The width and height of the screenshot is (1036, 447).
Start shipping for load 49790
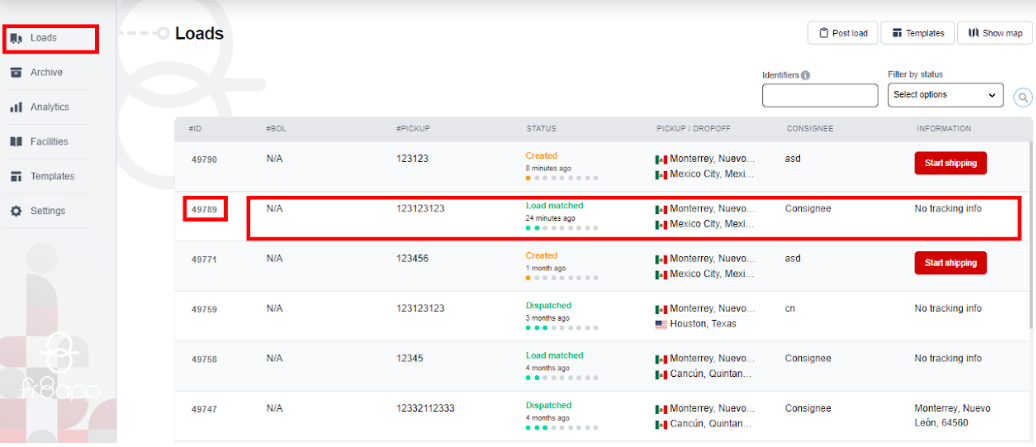pyautogui.click(x=950, y=163)
